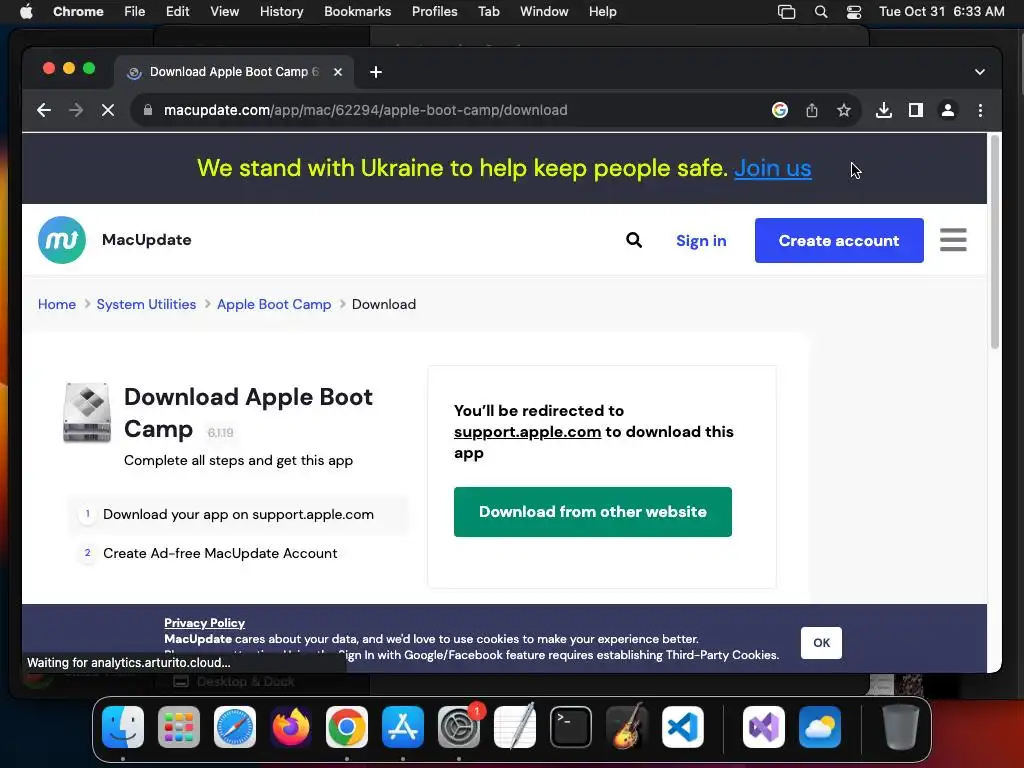Open the History menu
Viewport: 1024px width, 768px height.
coord(281,12)
